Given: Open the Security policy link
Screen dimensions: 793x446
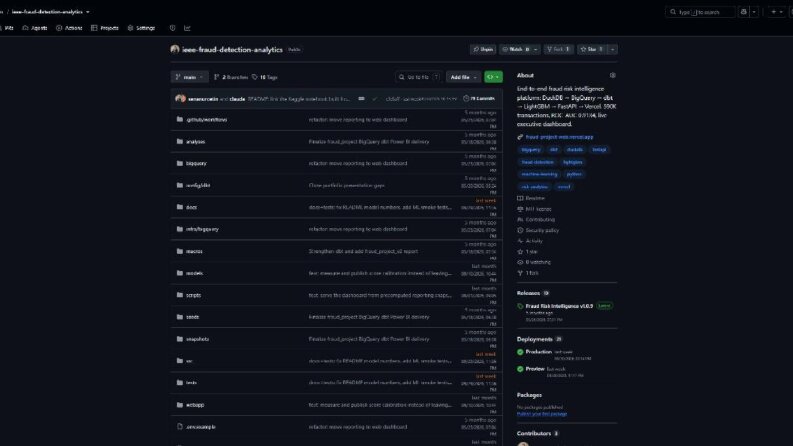Looking at the screenshot, I should pyautogui.click(x=538, y=230).
